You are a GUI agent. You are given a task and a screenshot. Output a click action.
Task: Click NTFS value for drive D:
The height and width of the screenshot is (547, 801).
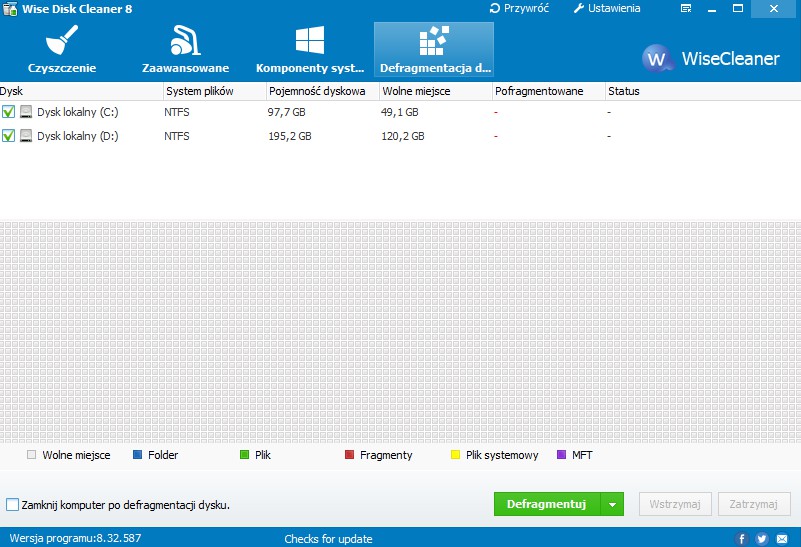click(x=177, y=136)
